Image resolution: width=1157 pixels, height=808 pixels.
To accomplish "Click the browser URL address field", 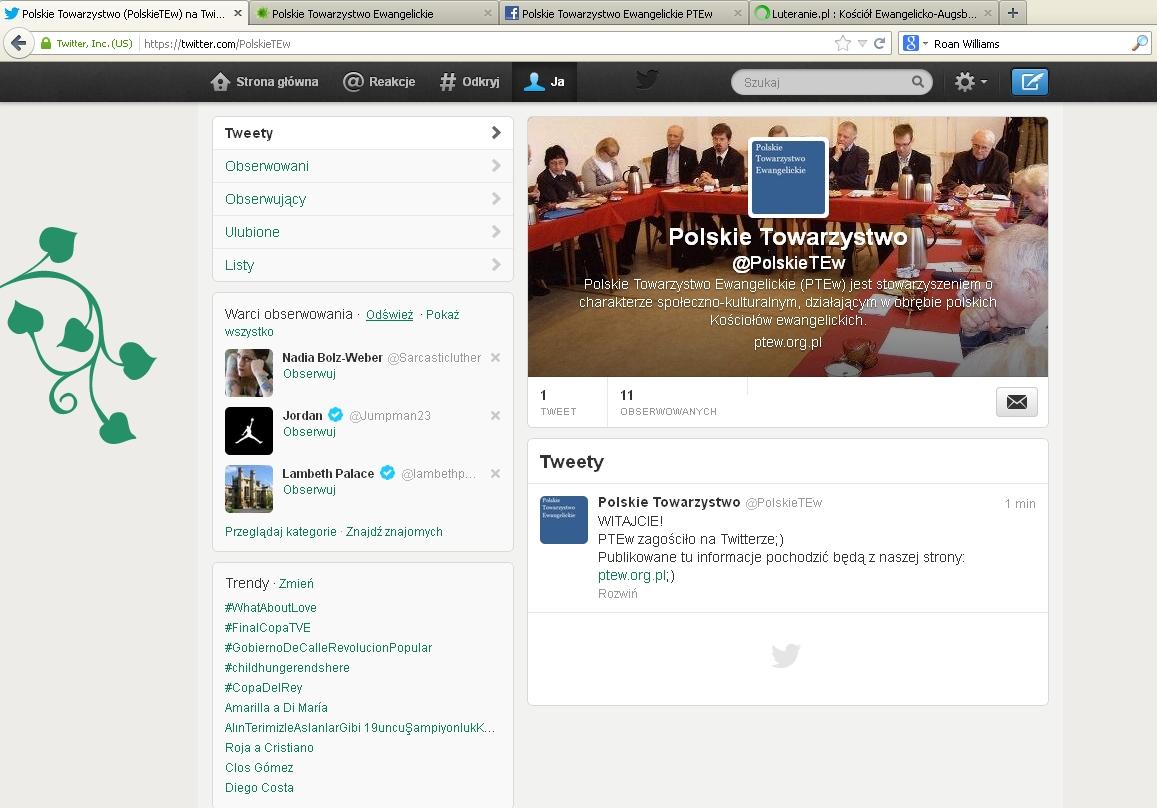I will point(487,44).
